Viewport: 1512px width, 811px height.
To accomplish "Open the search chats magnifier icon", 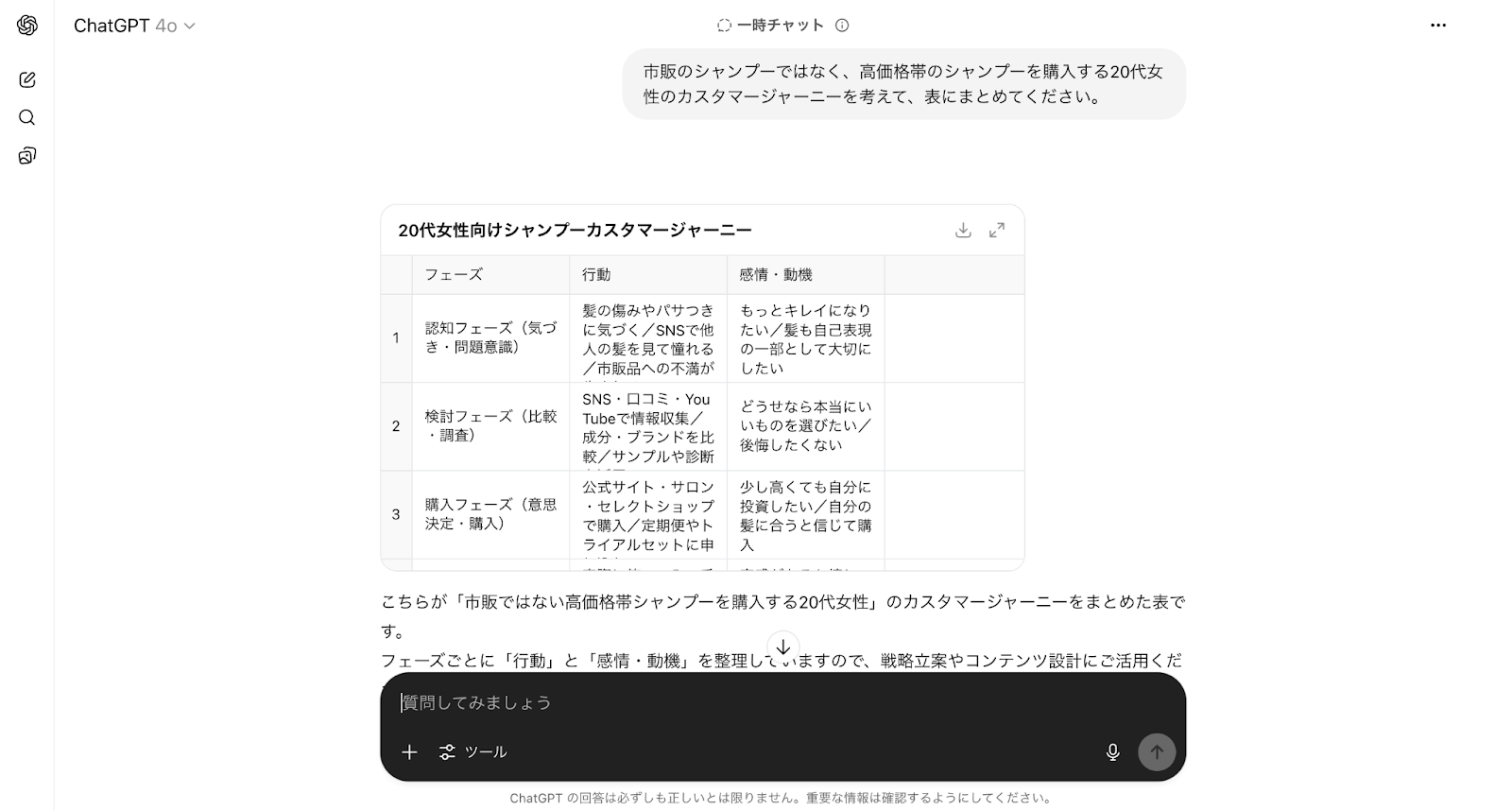I will (x=27, y=117).
